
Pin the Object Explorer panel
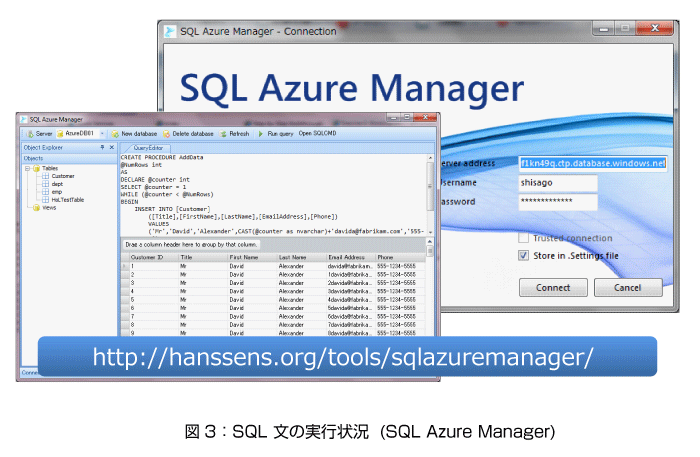102,147
